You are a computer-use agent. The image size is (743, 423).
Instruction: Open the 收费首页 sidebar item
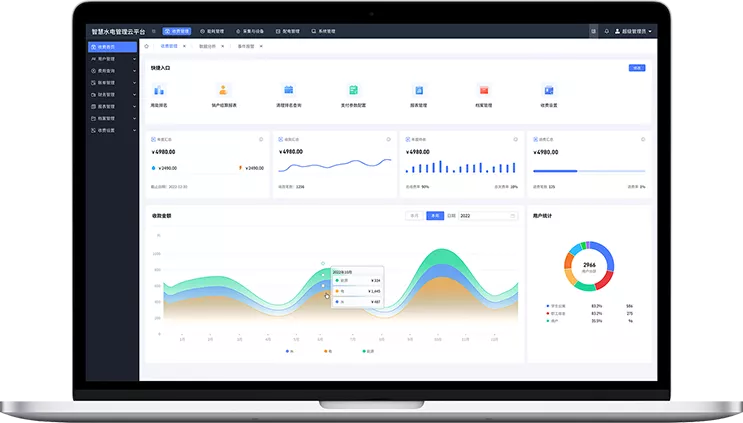click(x=112, y=47)
